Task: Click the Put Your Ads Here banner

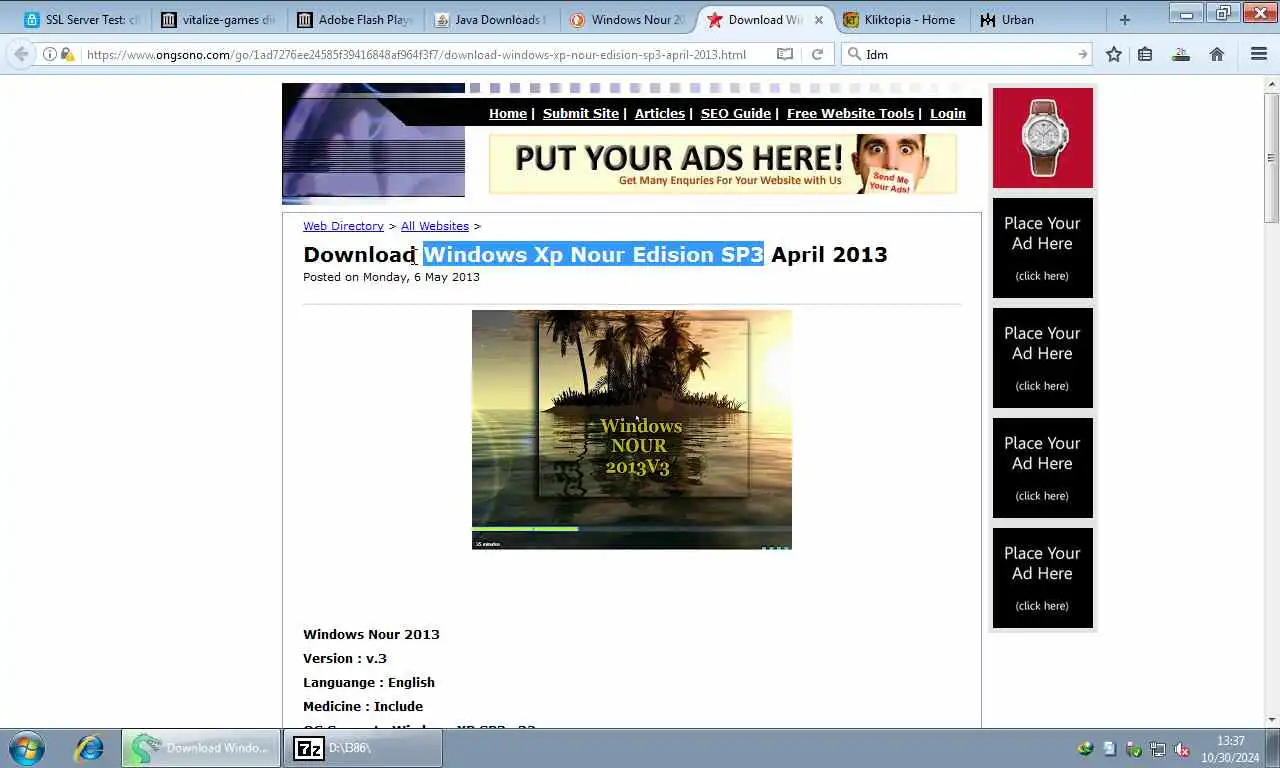Action: [723, 164]
